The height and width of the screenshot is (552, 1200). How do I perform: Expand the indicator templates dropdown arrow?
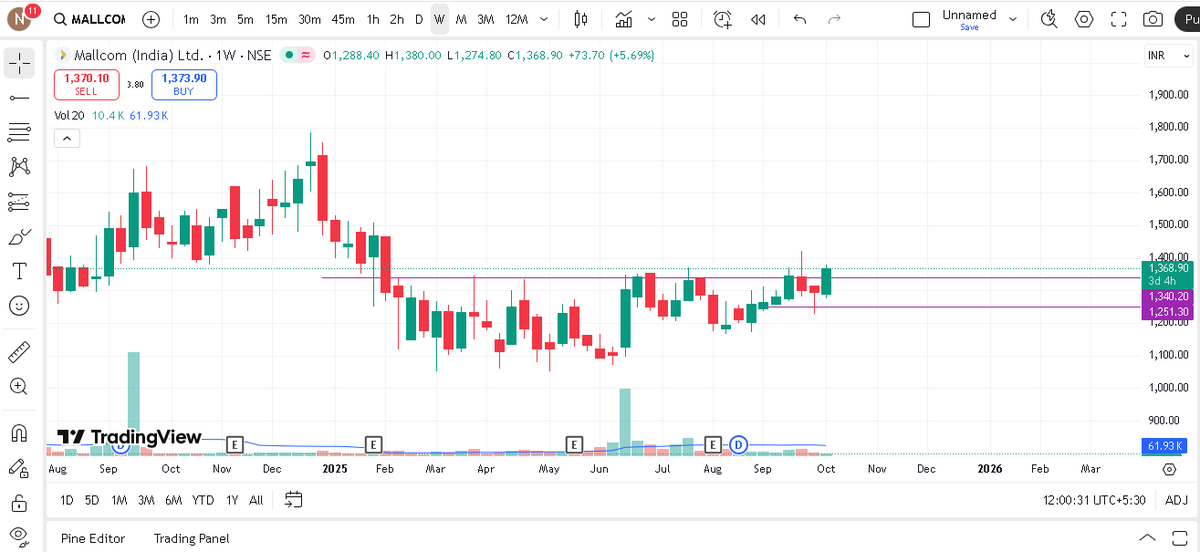(652, 19)
